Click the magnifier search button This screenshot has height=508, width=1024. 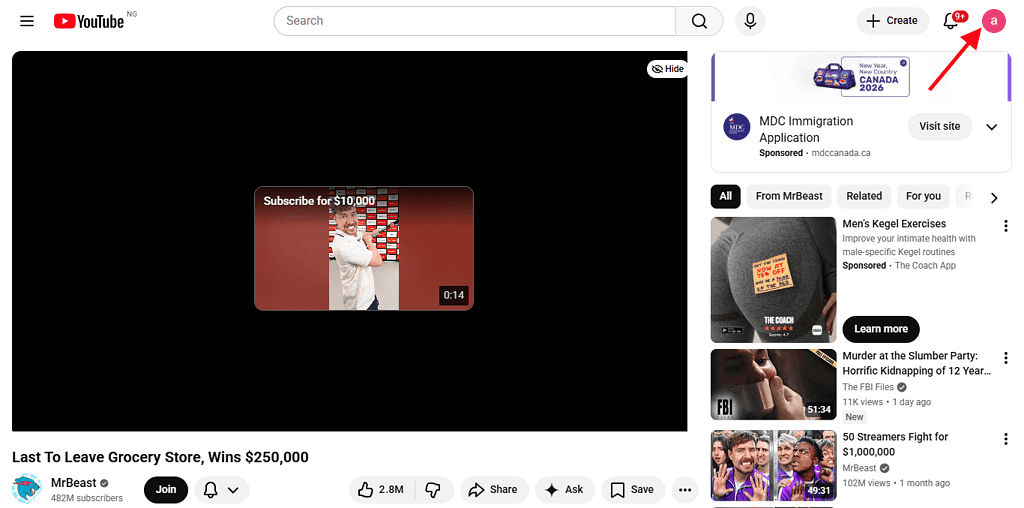click(699, 21)
